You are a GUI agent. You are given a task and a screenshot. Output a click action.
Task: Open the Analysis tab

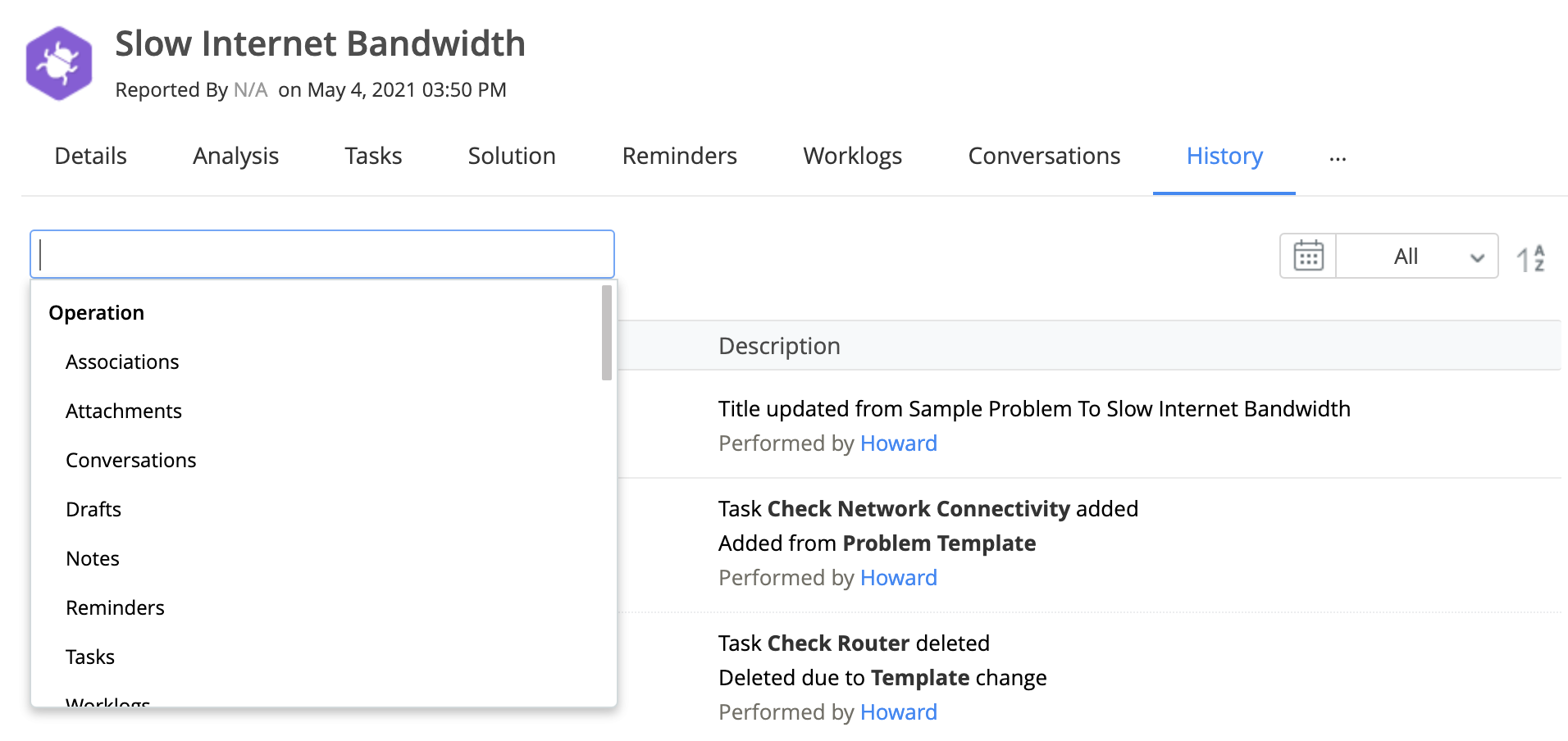pyautogui.click(x=235, y=156)
